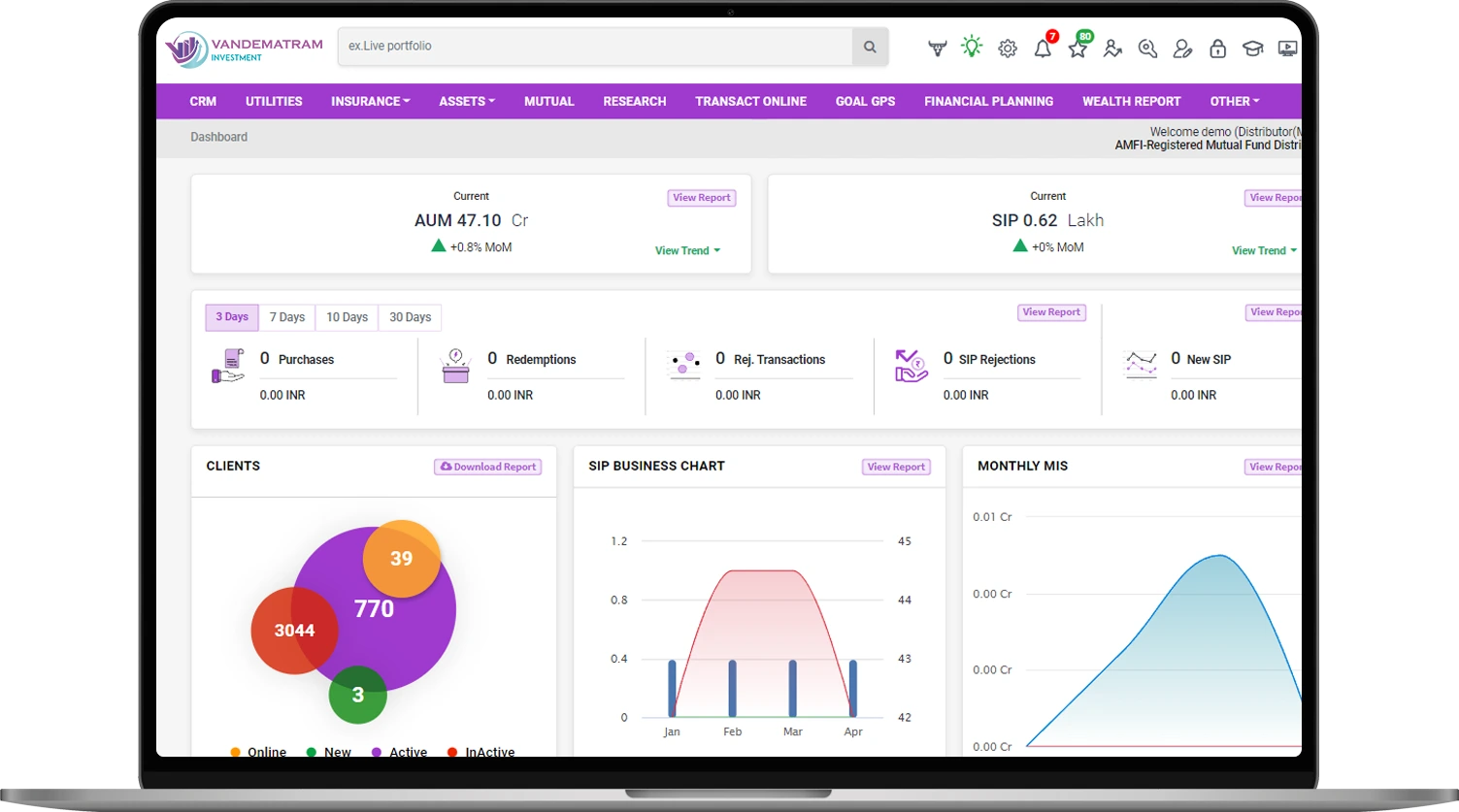Expand the Insurance menu dropdown
1459x812 pixels.
point(371,101)
